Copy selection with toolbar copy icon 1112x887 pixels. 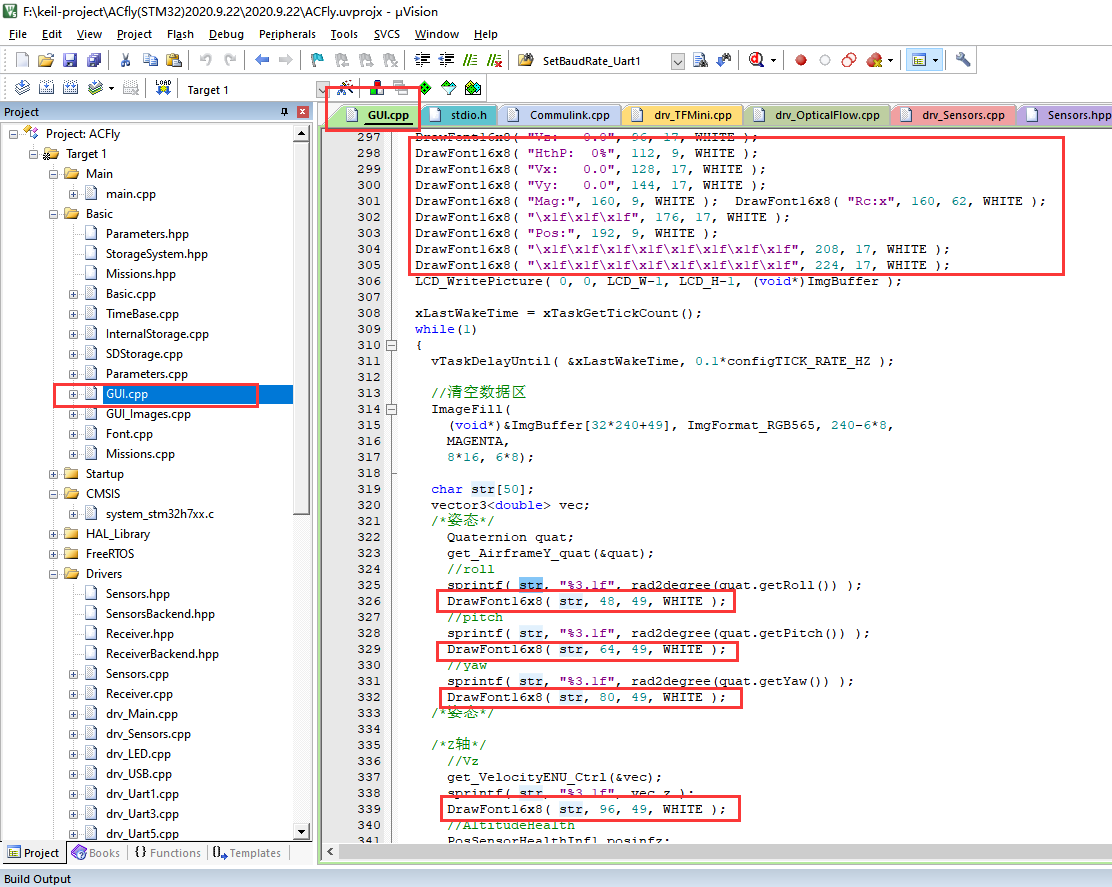(x=150, y=60)
